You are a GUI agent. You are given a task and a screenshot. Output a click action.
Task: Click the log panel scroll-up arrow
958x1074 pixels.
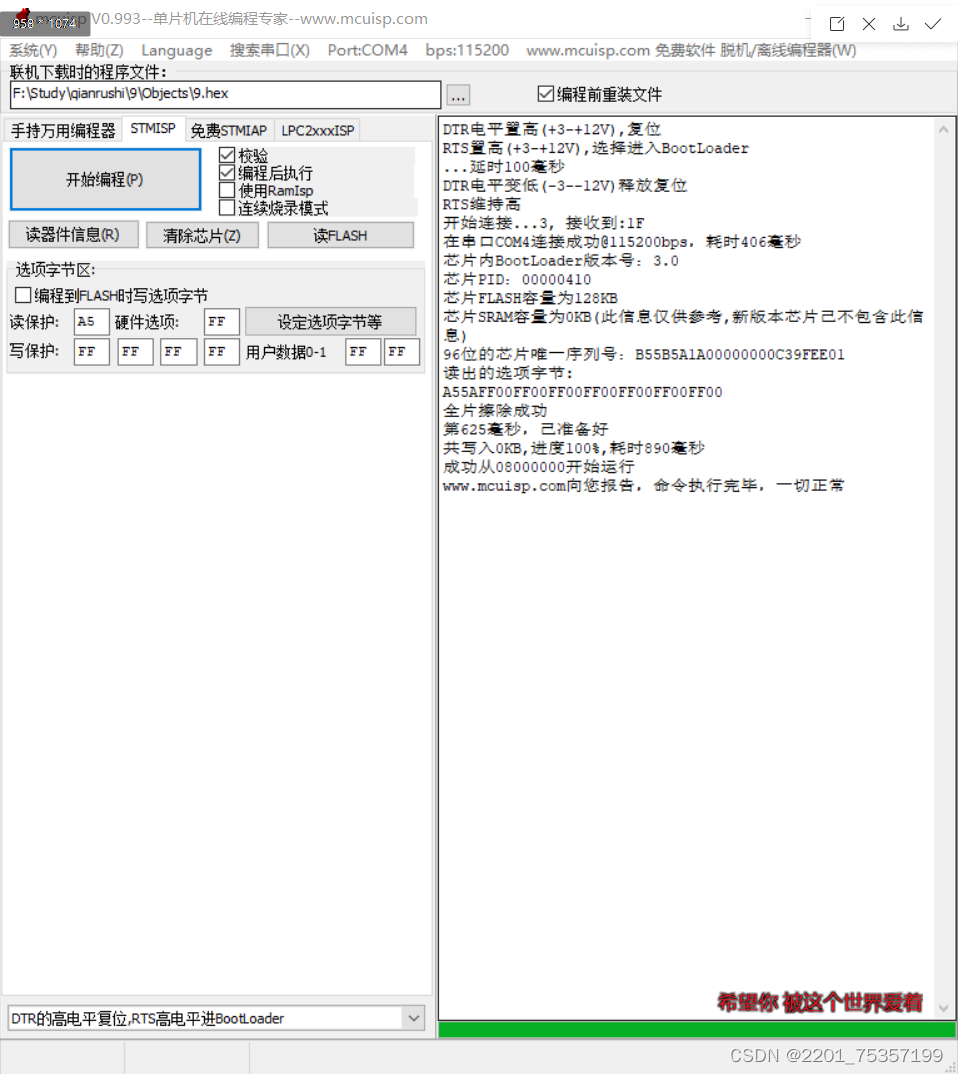tap(944, 129)
